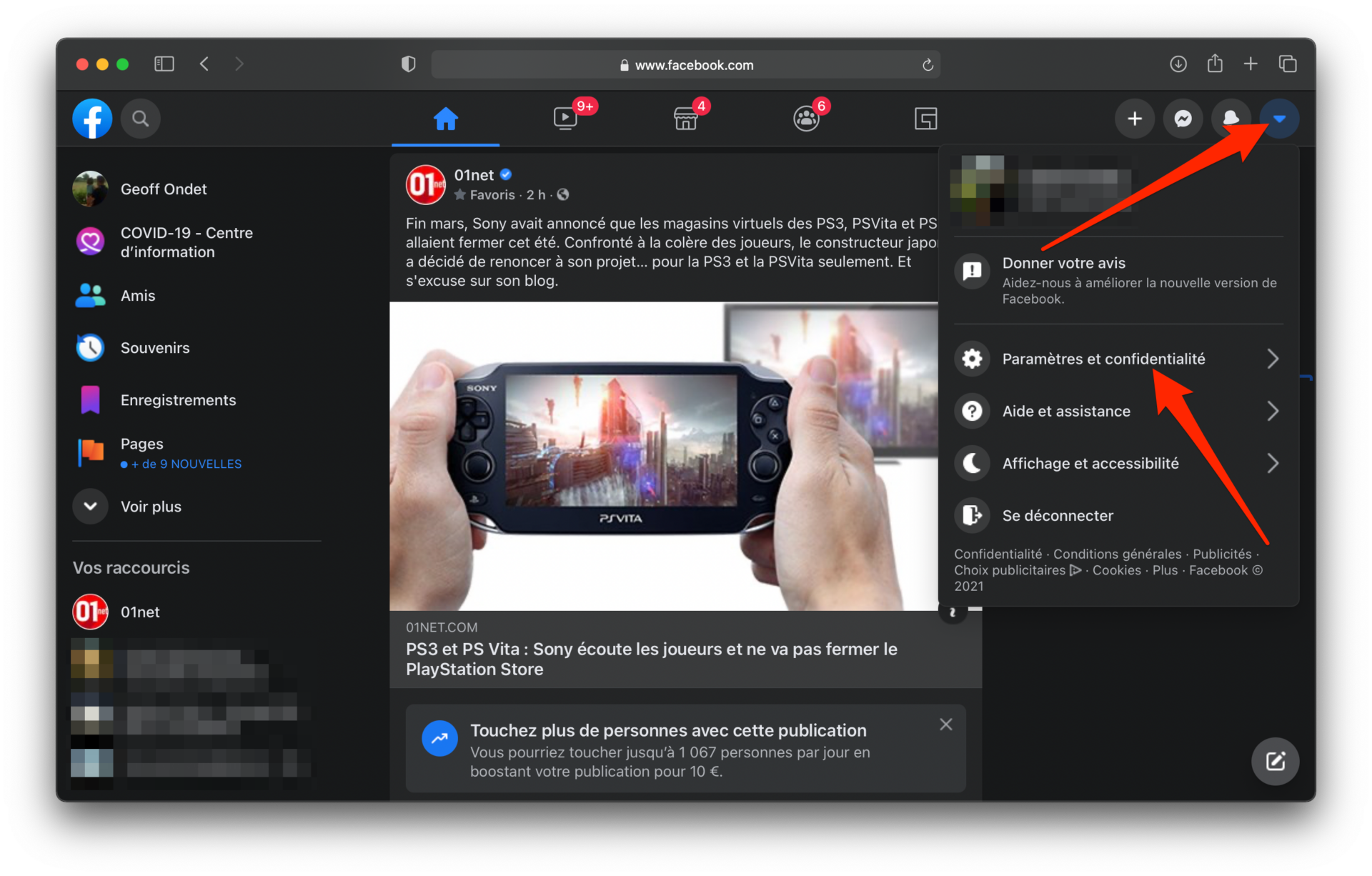Open the PS Vita article image
The image size is (1372, 876).
(x=664, y=456)
